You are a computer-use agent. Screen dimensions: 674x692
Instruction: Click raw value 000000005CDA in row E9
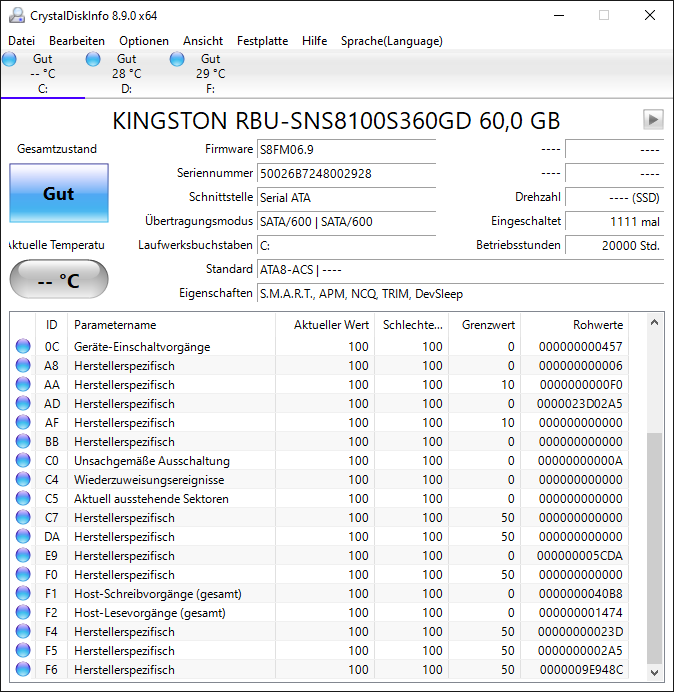(x=580, y=555)
